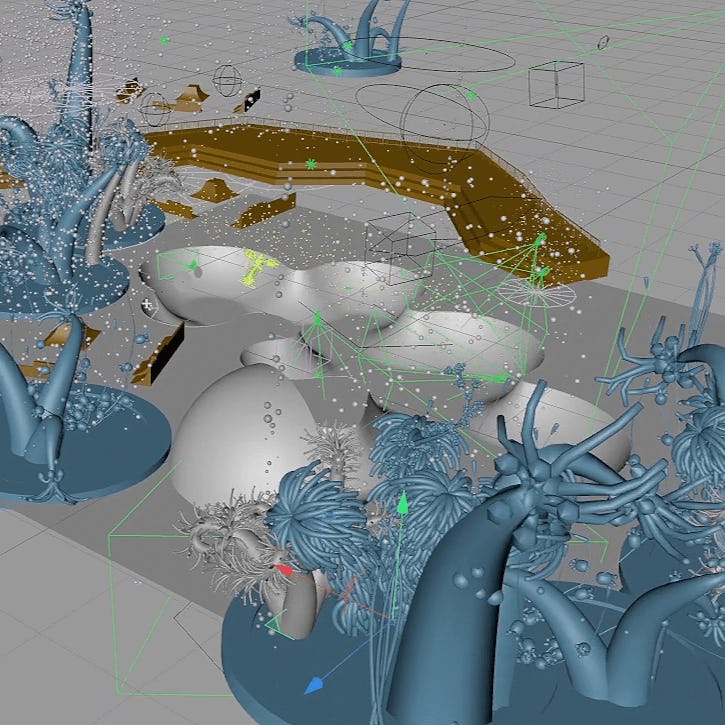This screenshot has width=725, height=725.
Task: Grab the blue Z-axis arrow handle
Action: coord(314,684)
